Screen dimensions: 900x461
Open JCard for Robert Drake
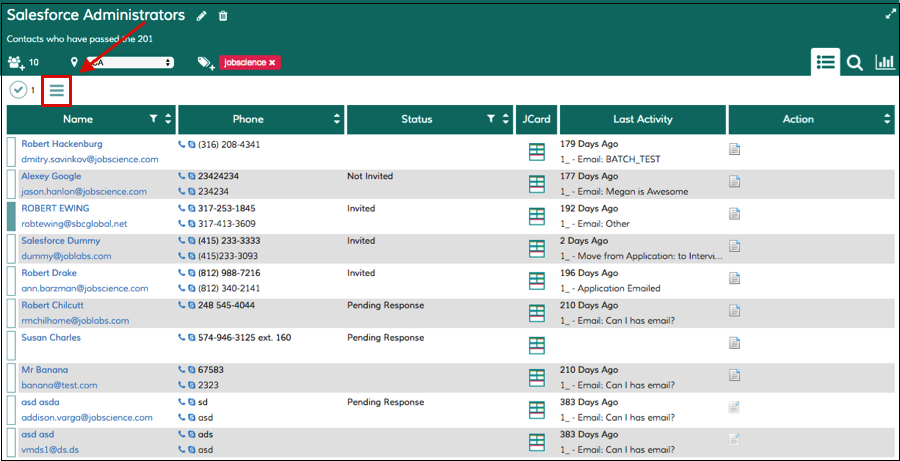(536, 281)
